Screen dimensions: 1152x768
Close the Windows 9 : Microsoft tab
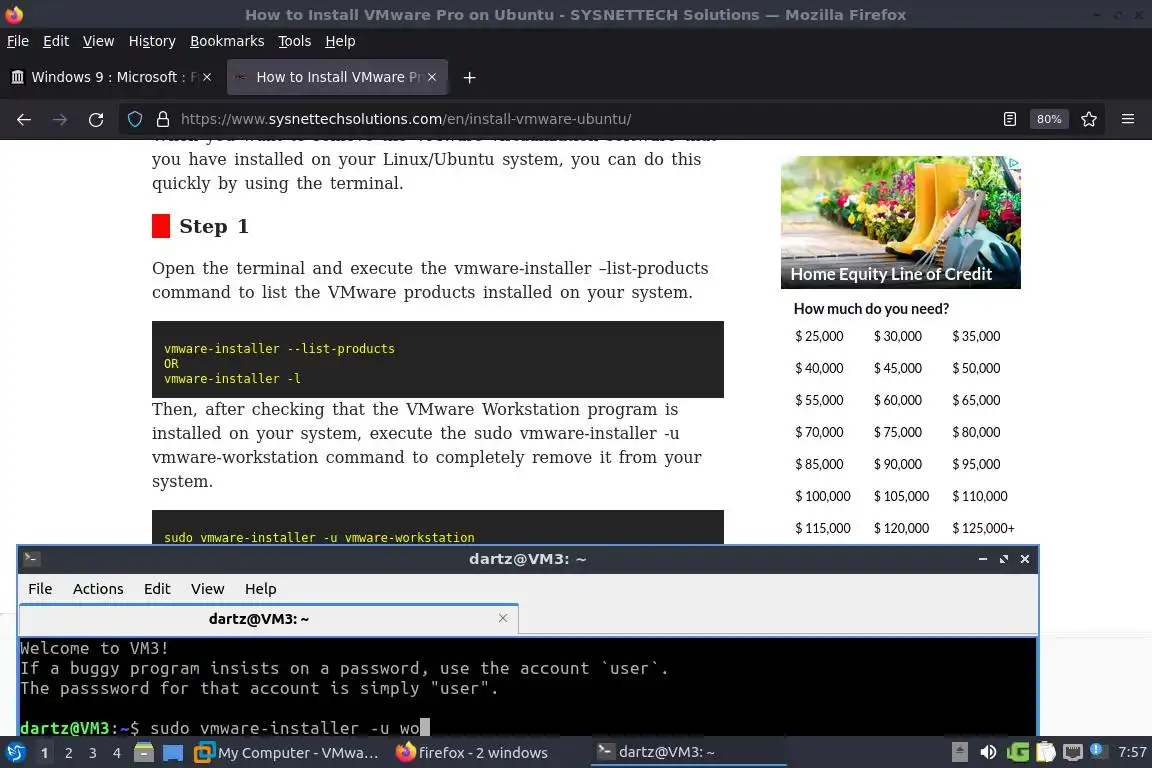point(207,77)
